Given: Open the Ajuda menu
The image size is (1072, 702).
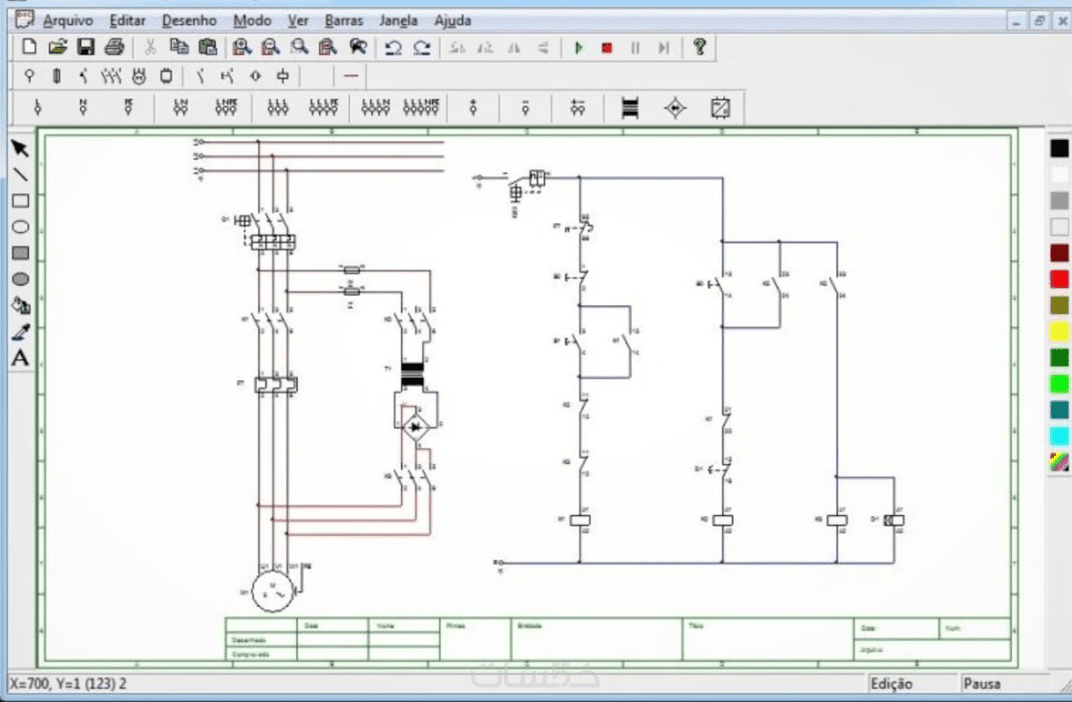Looking at the screenshot, I should click(x=452, y=21).
